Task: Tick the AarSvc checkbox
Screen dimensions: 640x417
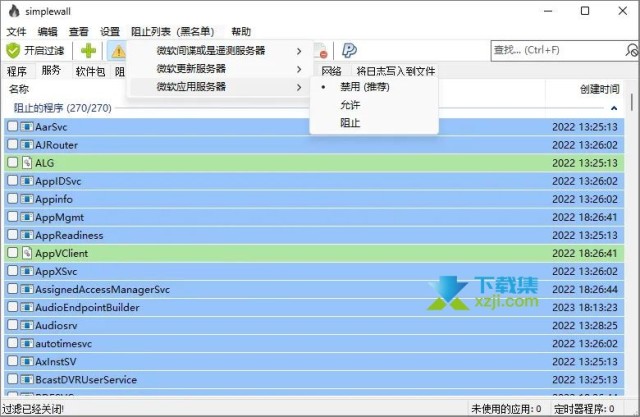Action: coord(13,126)
